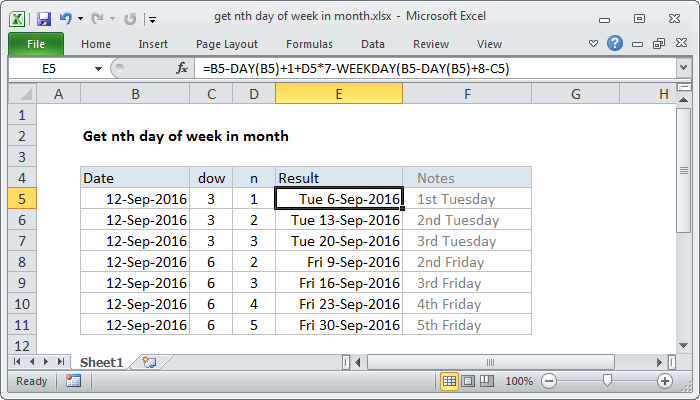The height and width of the screenshot is (400, 700).
Task: Select column F header
Action: point(467,94)
